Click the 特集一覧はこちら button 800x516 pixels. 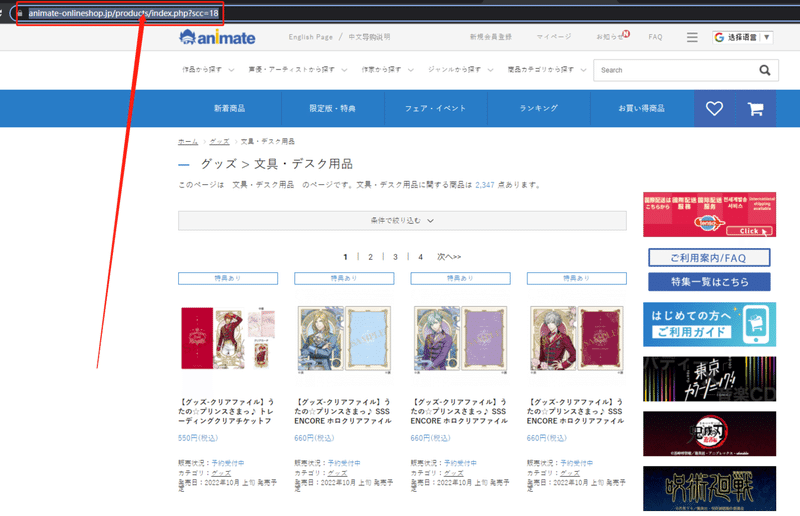709,282
